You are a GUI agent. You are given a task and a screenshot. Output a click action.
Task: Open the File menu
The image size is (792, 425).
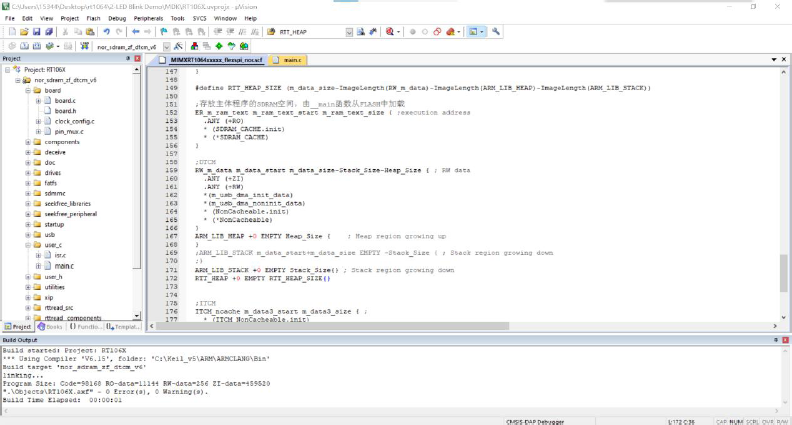click(10, 18)
